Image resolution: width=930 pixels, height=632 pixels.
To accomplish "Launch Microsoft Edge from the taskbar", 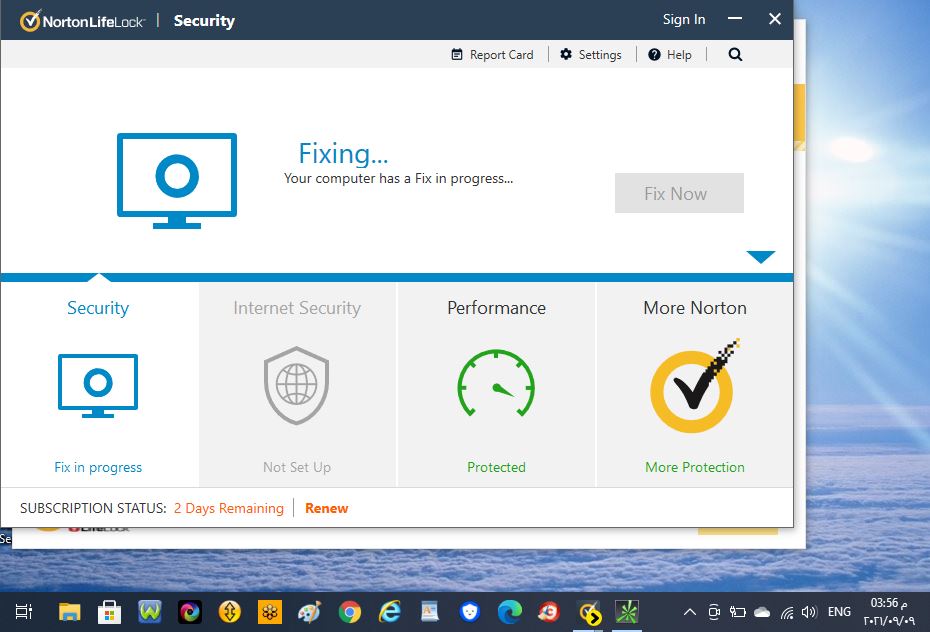I will pos(509,612).
